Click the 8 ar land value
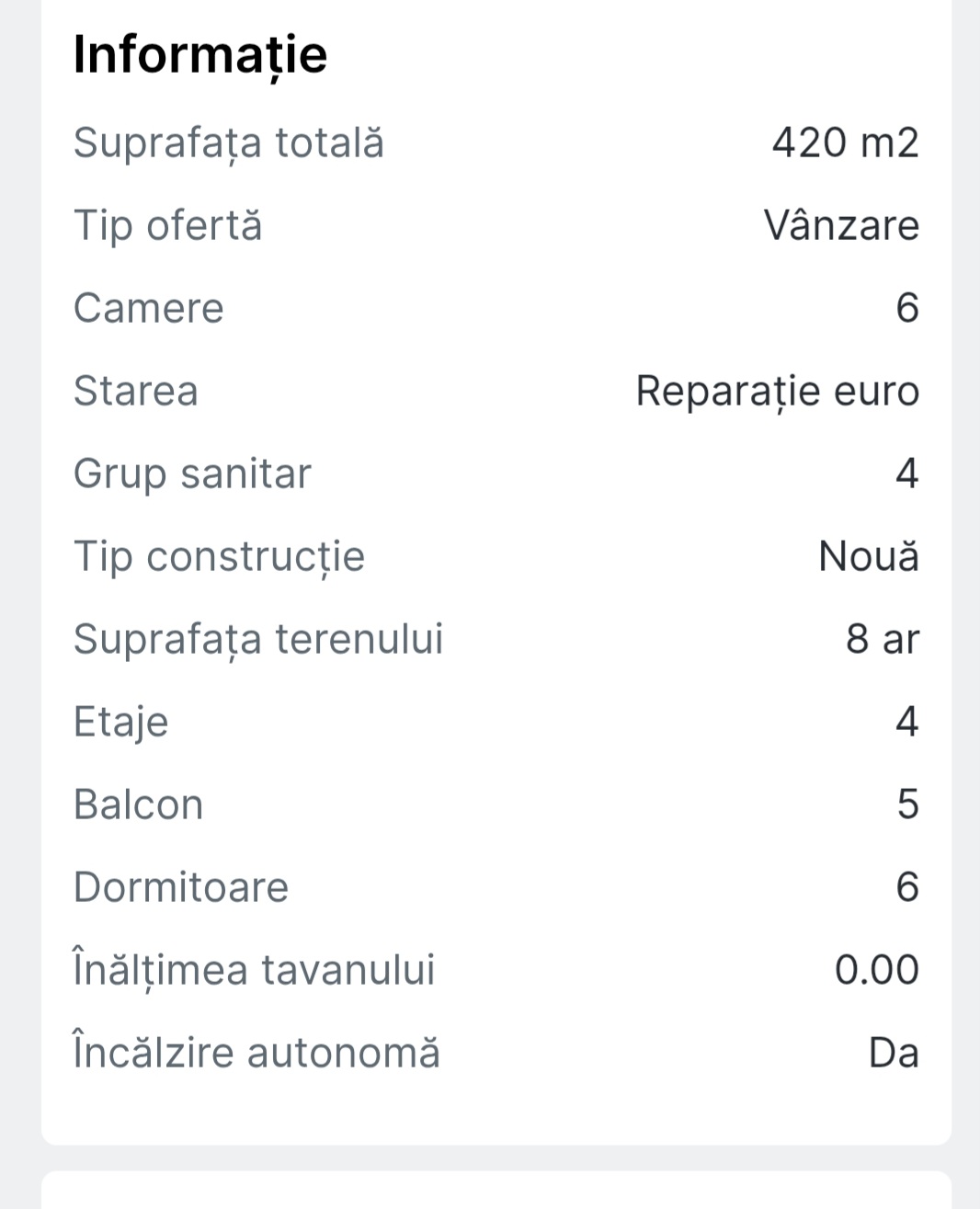 coord(882,640)
